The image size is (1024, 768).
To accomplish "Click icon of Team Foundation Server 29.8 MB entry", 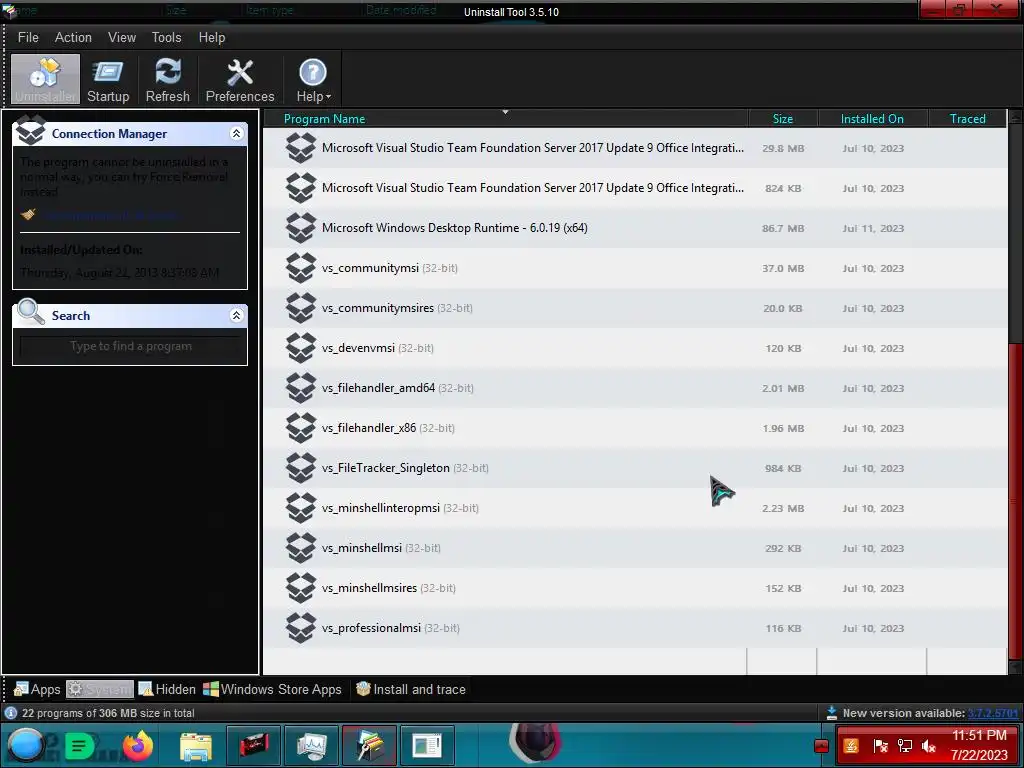I will 301,148.
